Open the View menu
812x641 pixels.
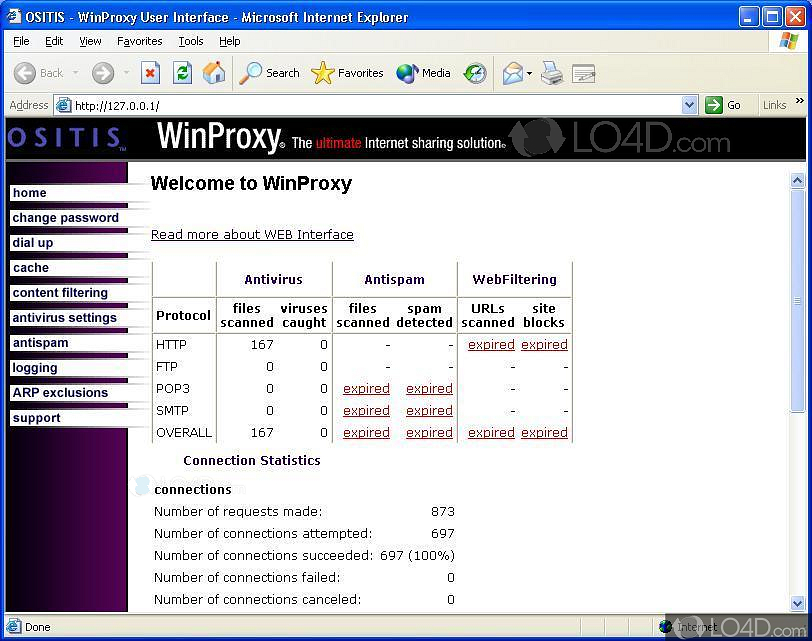pos(90,41)
